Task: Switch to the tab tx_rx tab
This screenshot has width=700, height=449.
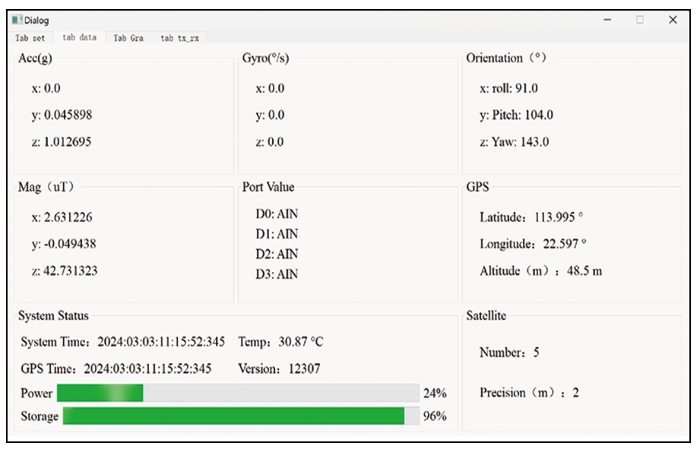Action: (180, 38)
